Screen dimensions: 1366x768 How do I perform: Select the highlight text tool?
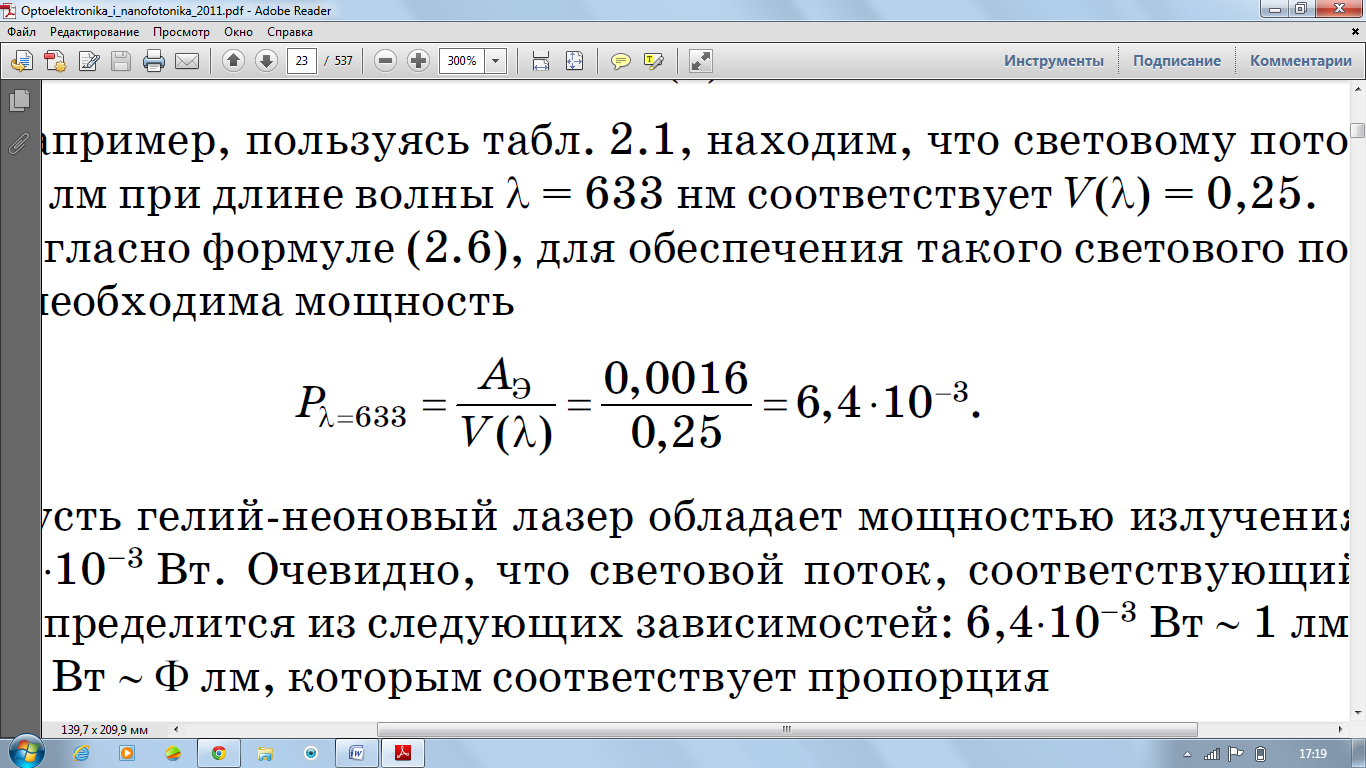(x=654, y=61)
